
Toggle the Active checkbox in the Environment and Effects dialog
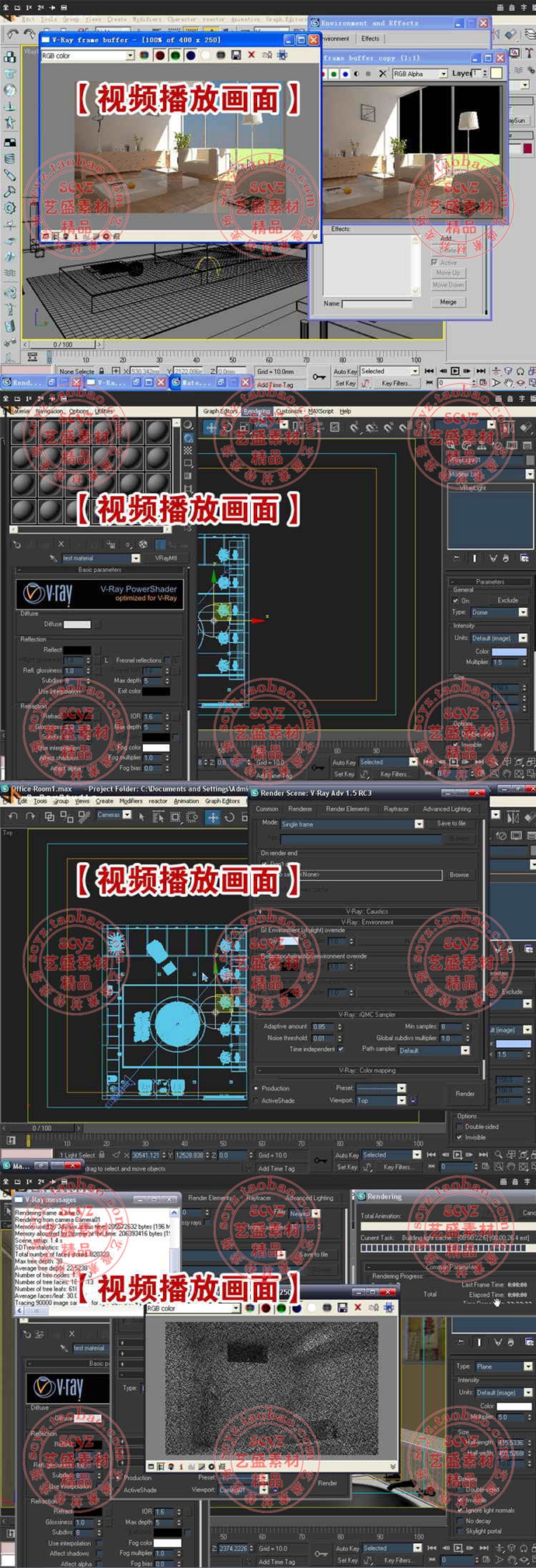[434, 262]
